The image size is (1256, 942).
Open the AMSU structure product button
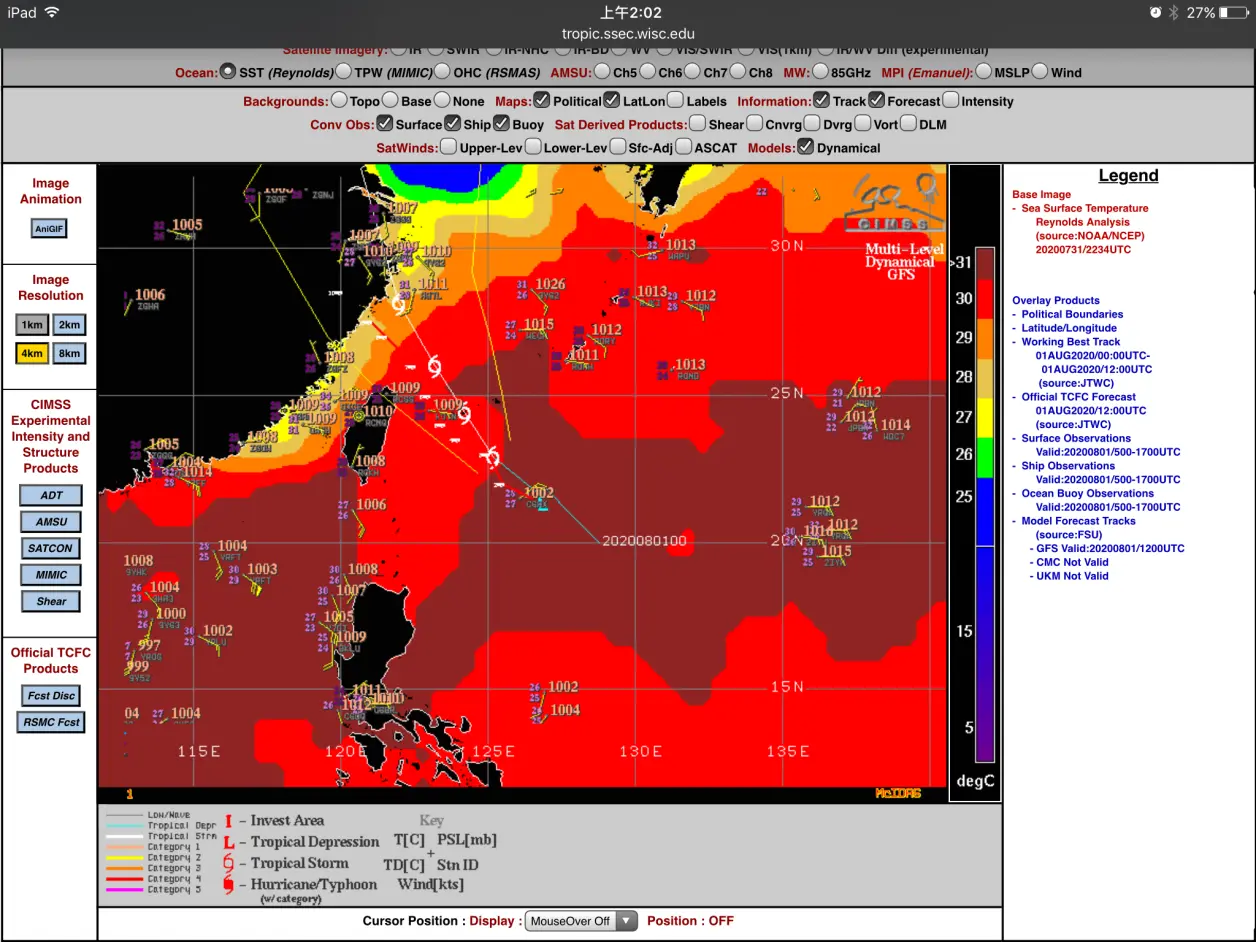coord(51,522)
